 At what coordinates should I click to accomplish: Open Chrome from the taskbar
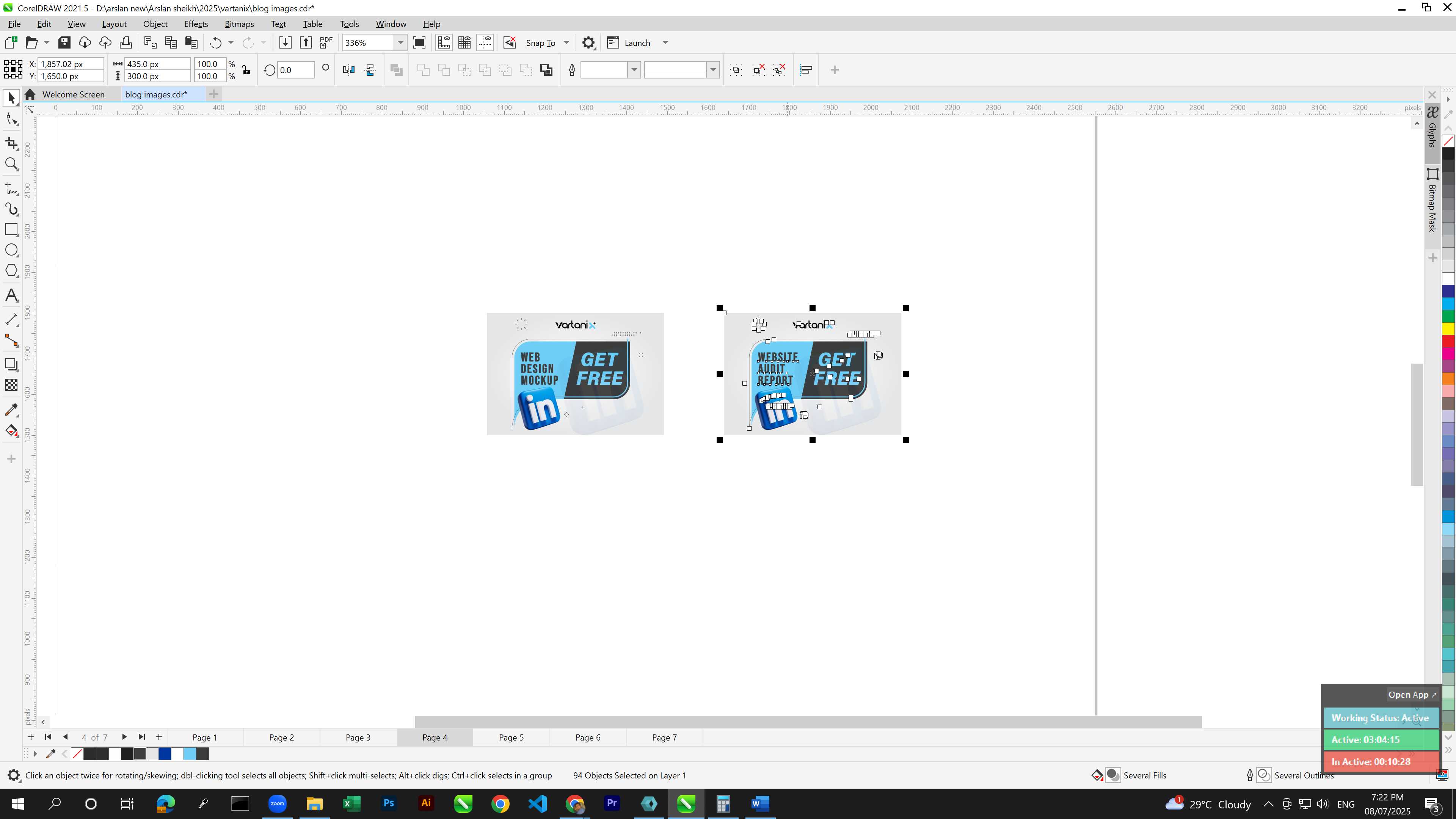coord(500,804)
